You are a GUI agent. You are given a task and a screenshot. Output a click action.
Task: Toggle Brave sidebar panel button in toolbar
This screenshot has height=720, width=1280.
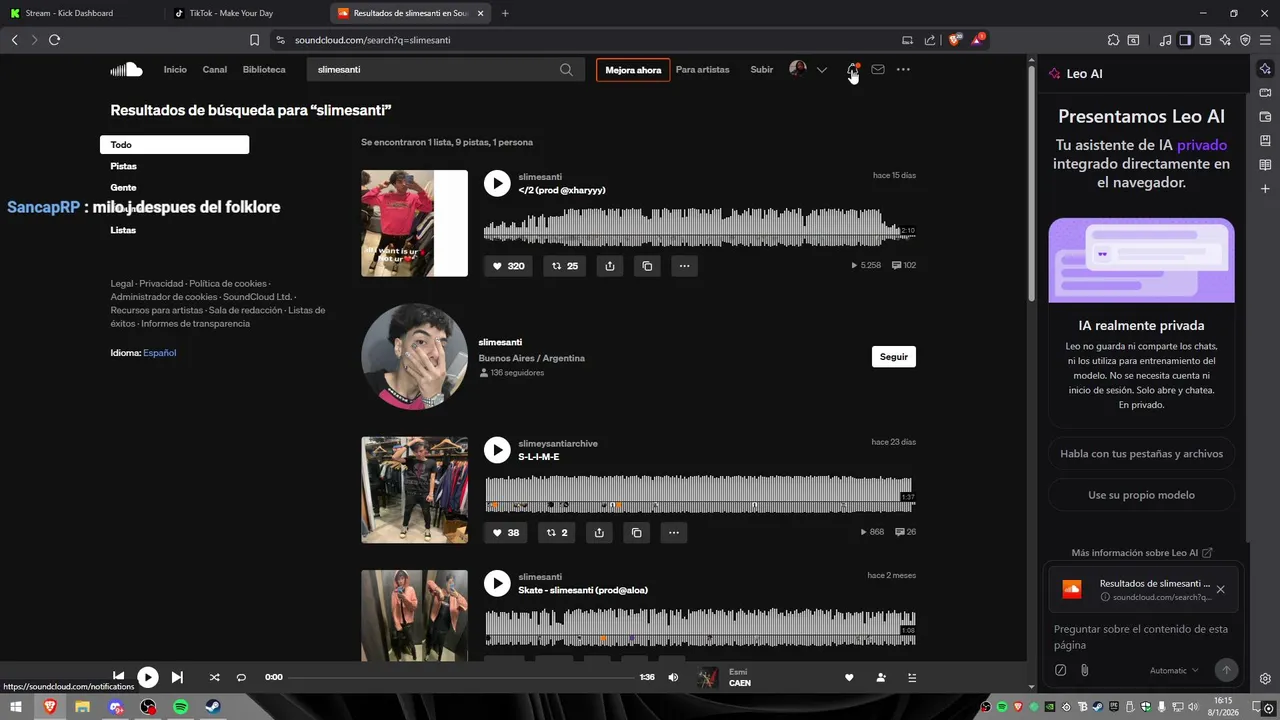coord(1185,40)
